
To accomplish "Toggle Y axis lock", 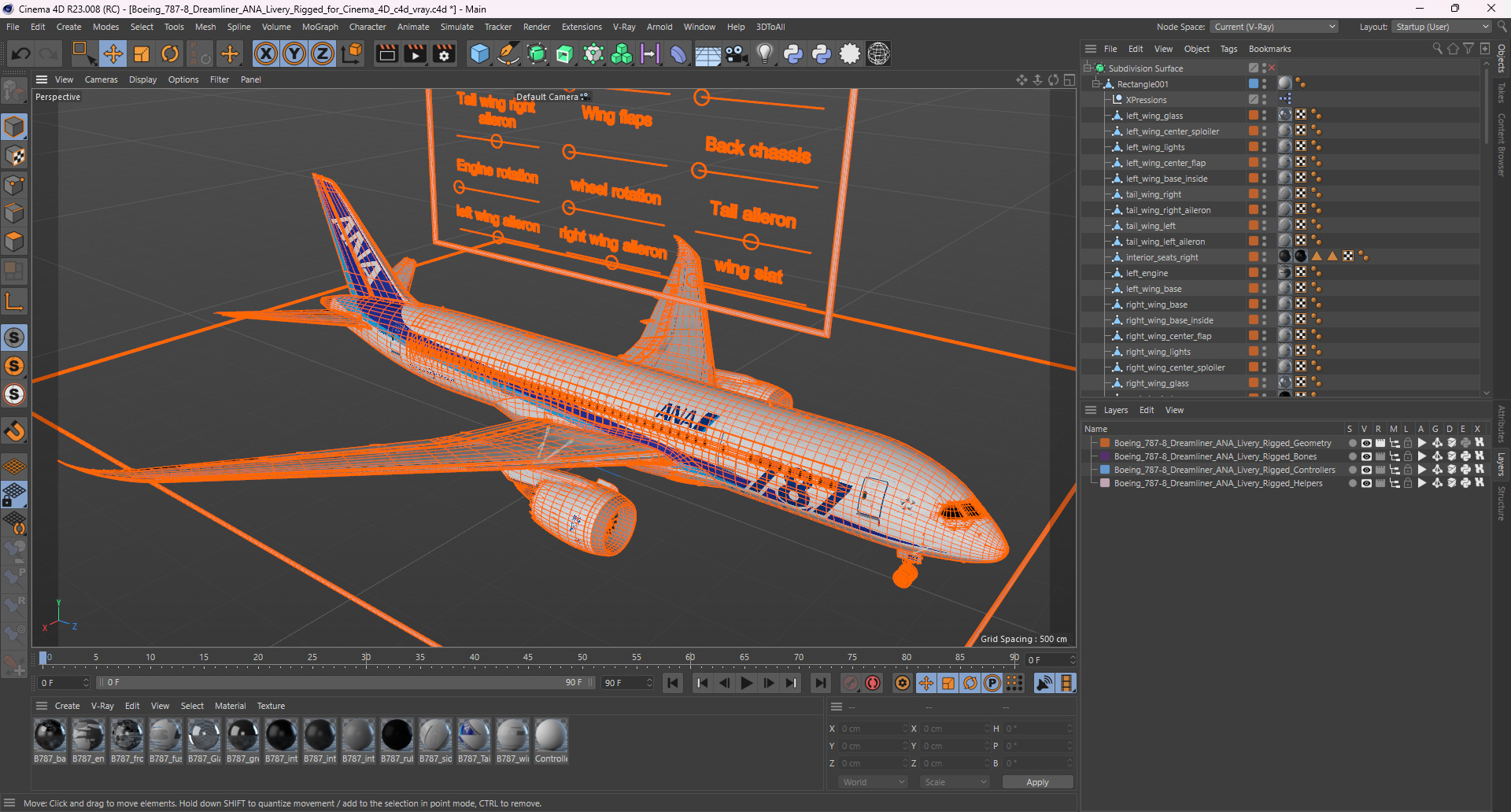I will [x=294, y=54].
